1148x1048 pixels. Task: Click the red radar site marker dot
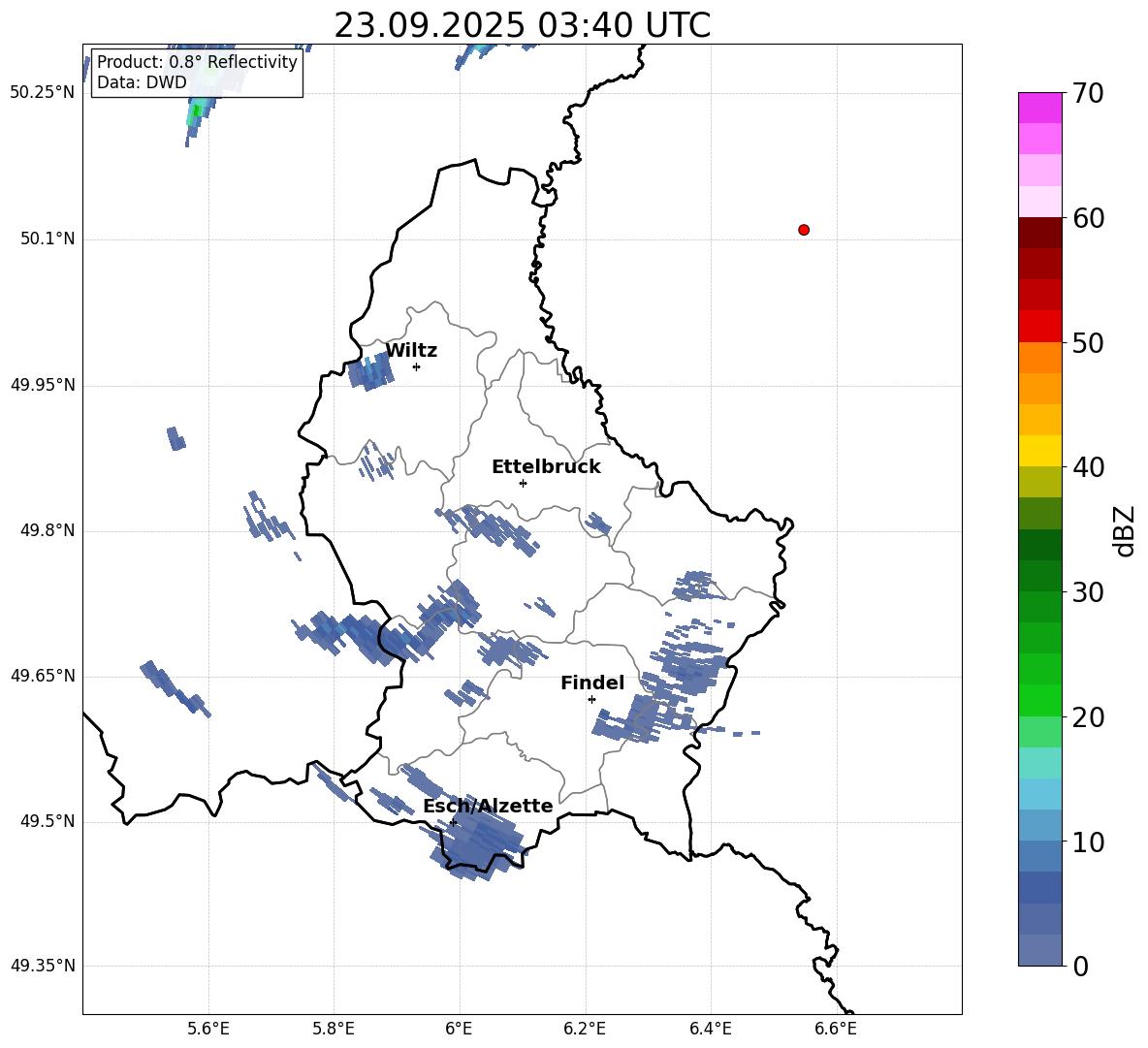coord(804,230)
